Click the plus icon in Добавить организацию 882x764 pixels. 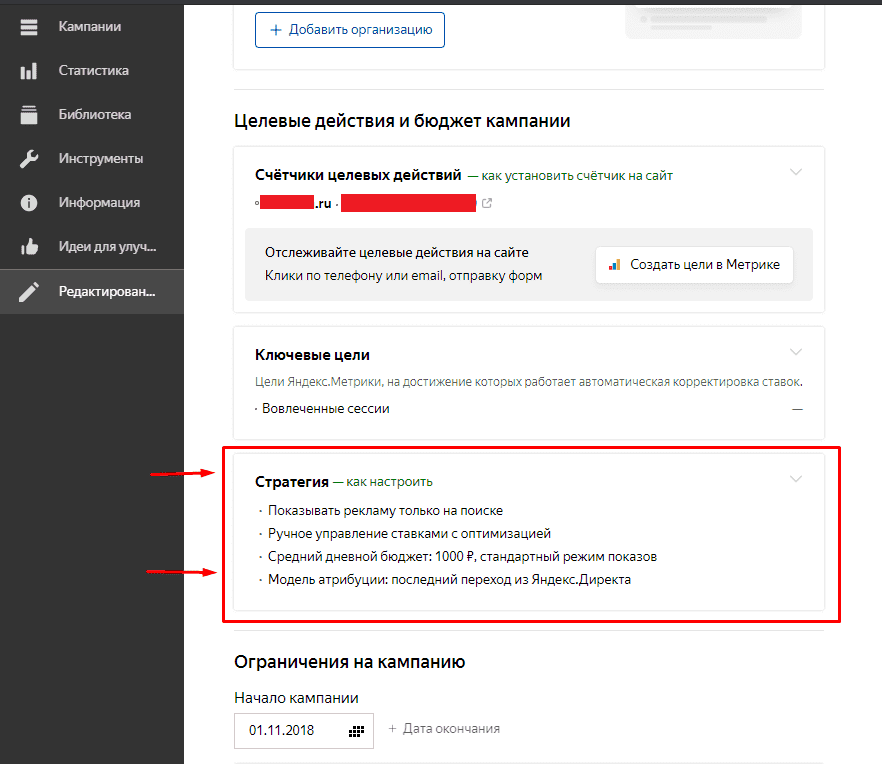pos(276,30)
